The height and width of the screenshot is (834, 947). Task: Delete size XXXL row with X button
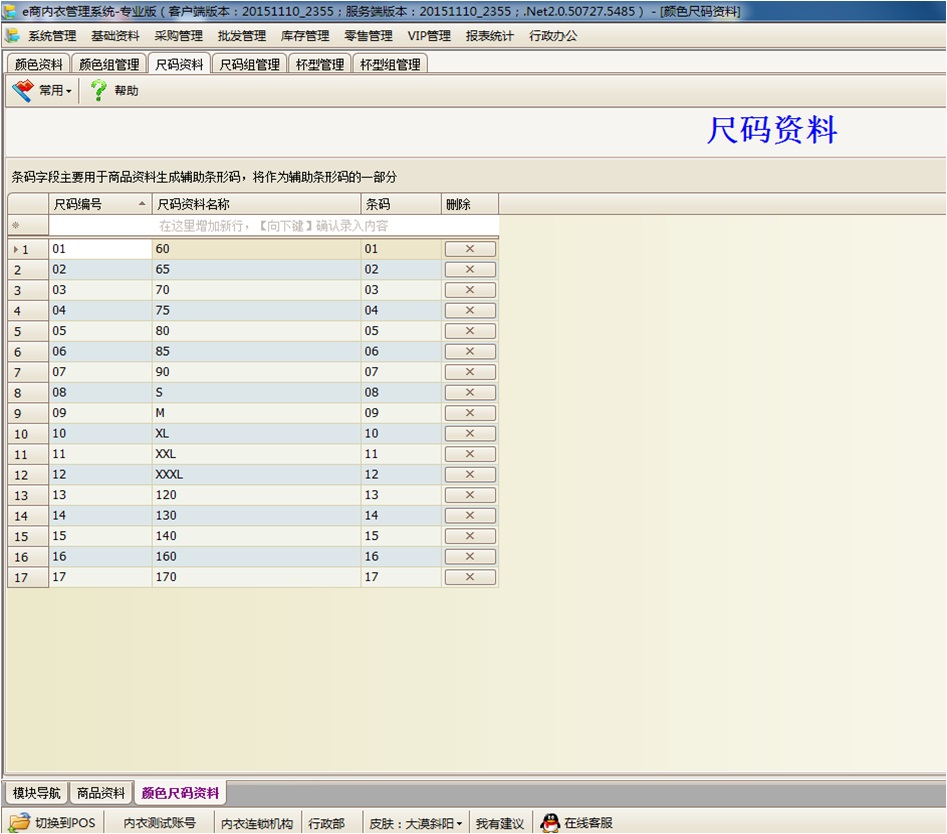pyautogui.click(x=470, y=475)
